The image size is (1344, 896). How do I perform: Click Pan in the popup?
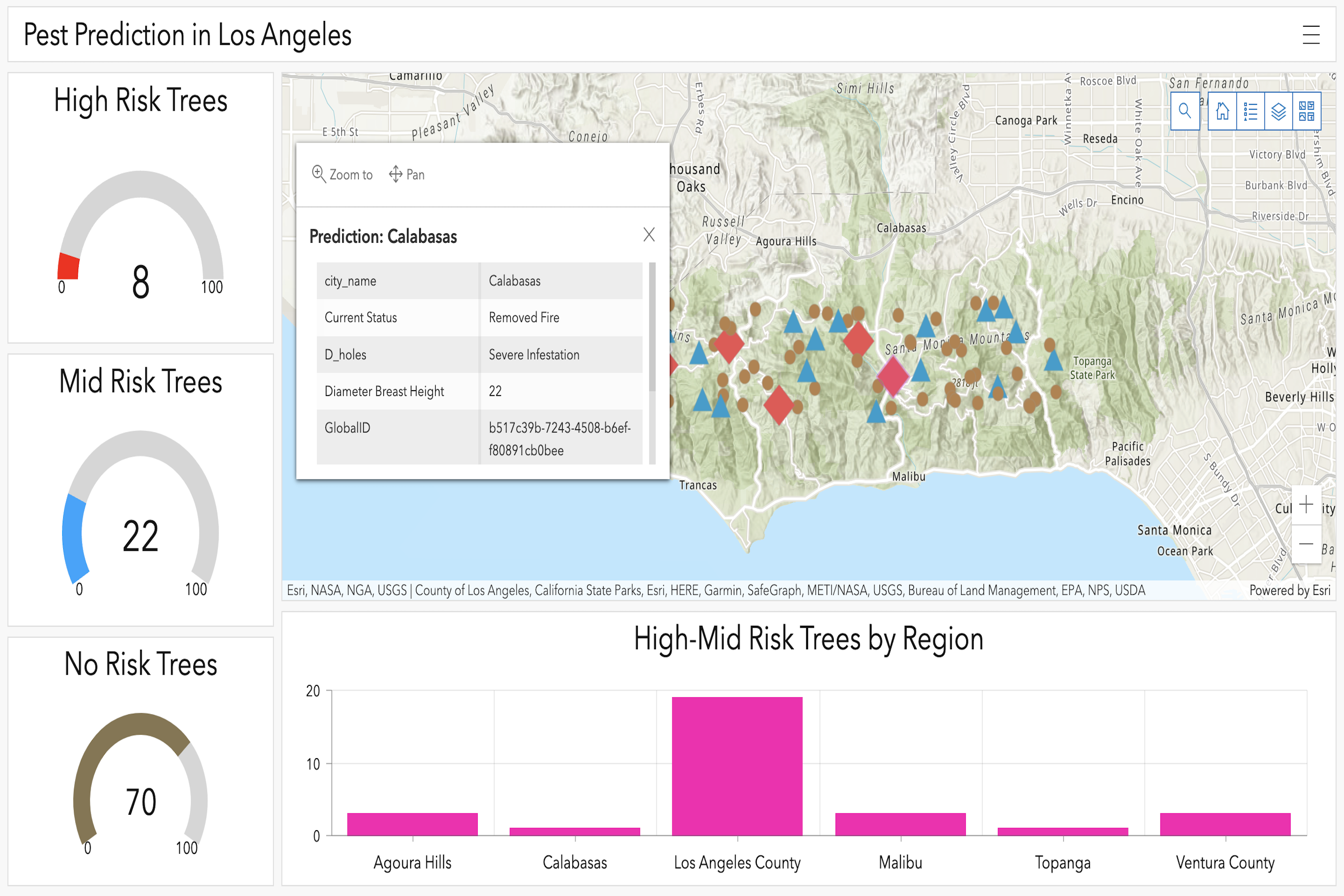[407, 174]
